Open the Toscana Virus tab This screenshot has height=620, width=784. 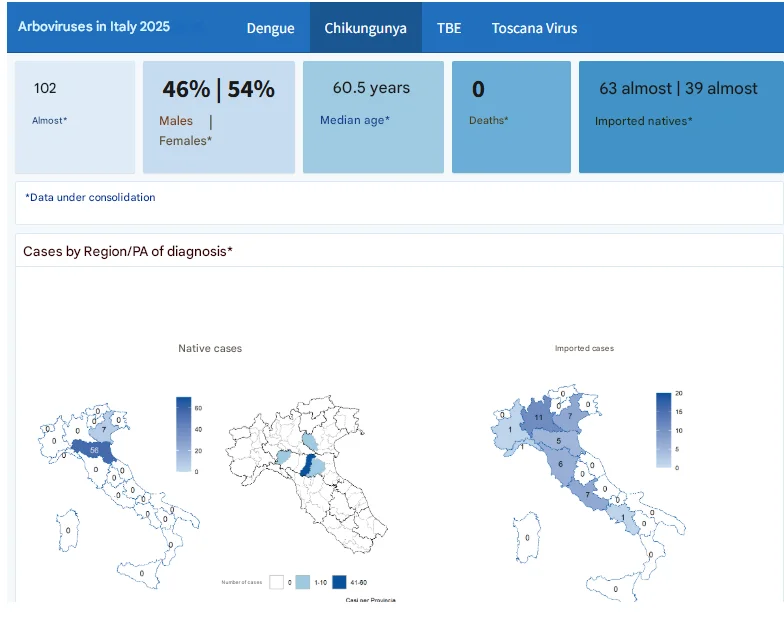pyautogui.click(x=534, y=28)
